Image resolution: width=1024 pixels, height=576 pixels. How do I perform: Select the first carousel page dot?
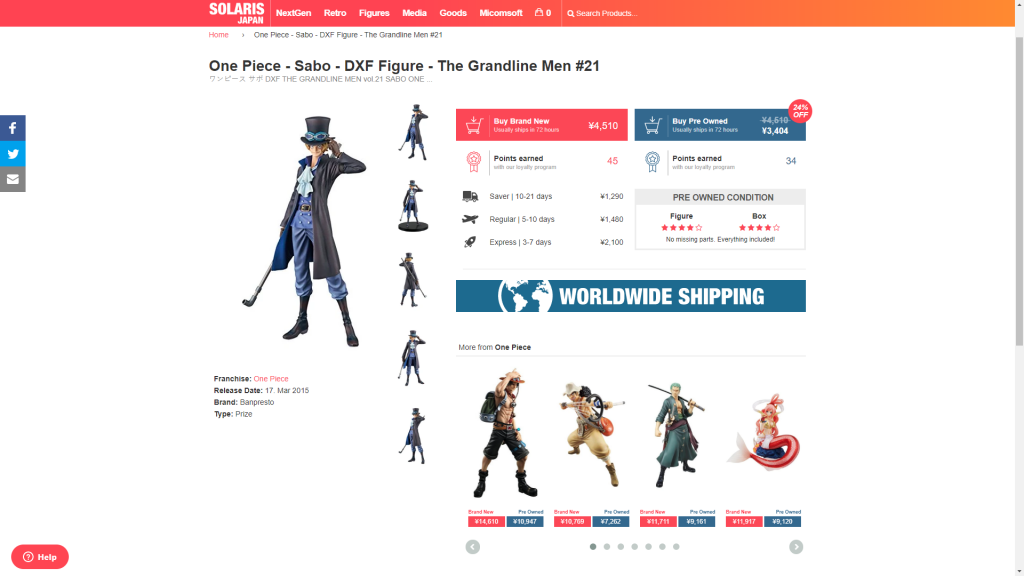pyautogui.click(x=593, y=547)
